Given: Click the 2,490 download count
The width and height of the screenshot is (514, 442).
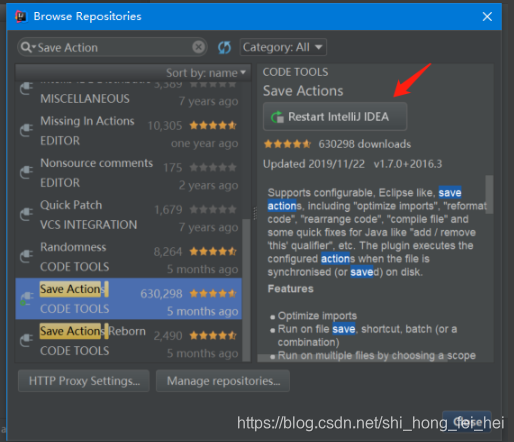Looking at the screenshot, I should tap(168, 336).
